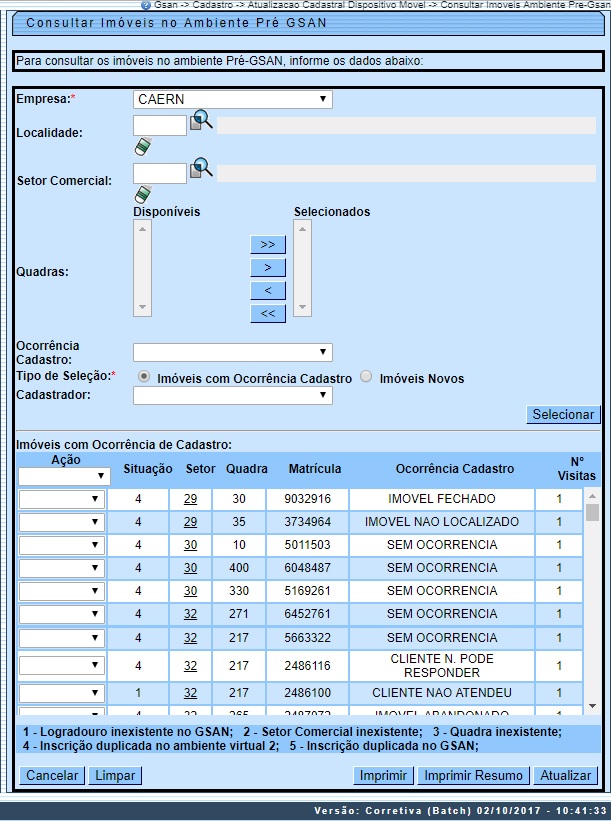The image size is (611, 821).
Task: Open the Empresa dropdown showing CAERN
Action: pyautogui.click(x=232, y=99)
